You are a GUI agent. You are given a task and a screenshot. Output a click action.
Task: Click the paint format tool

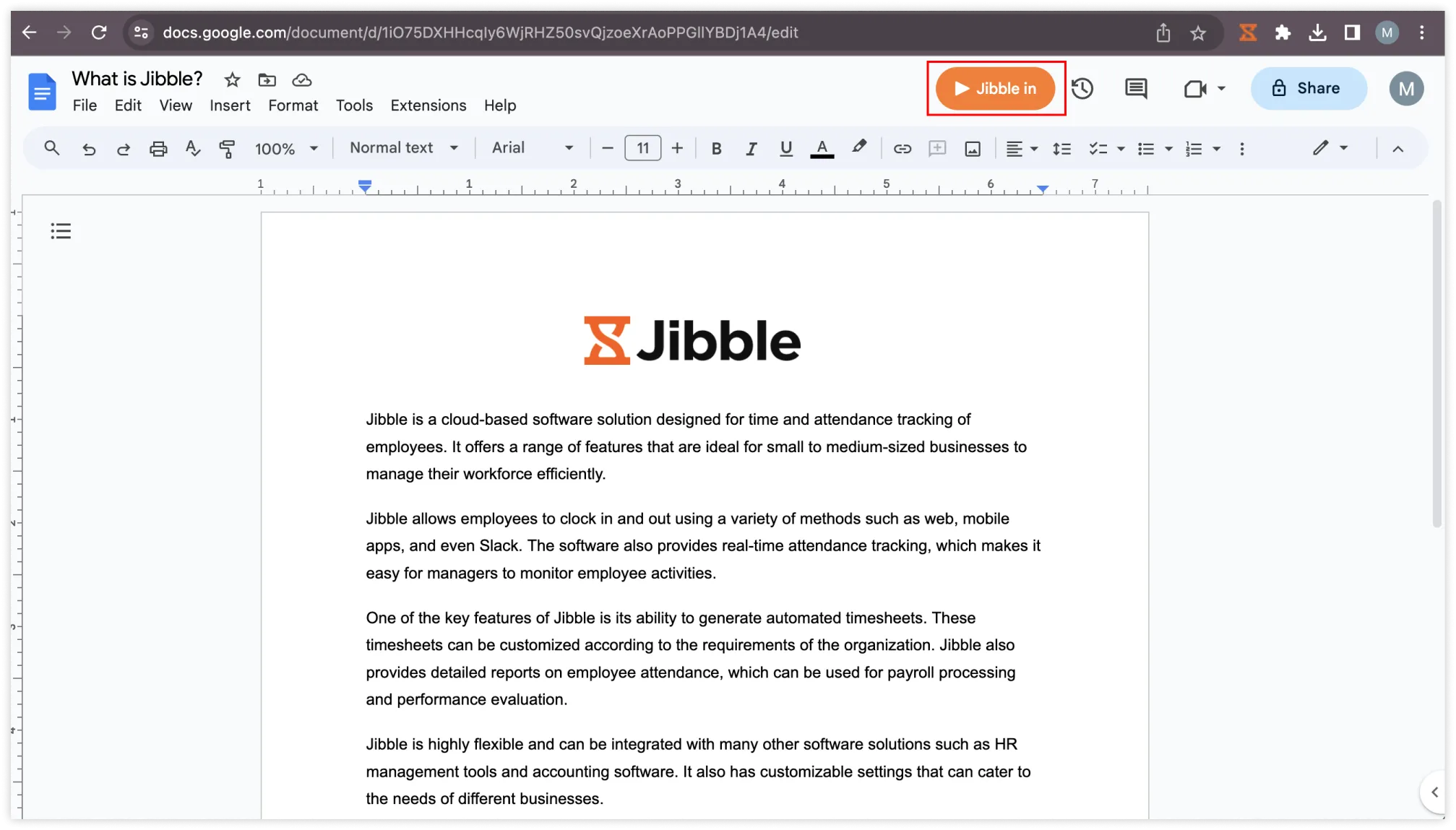[227, 148]
